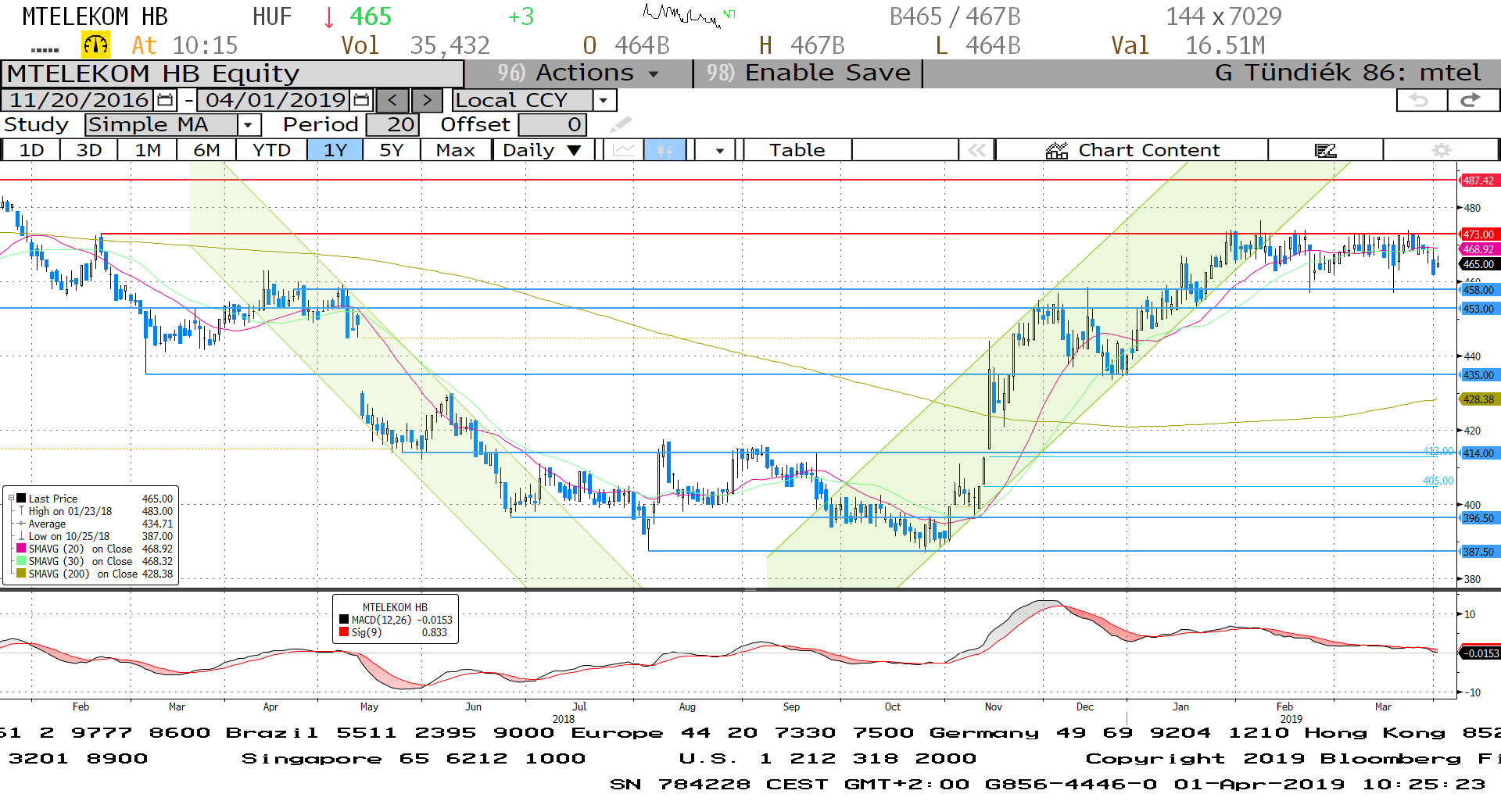Collapse panel with double-chevron icon
This screenshot has width=1501, height=812.
976,150
